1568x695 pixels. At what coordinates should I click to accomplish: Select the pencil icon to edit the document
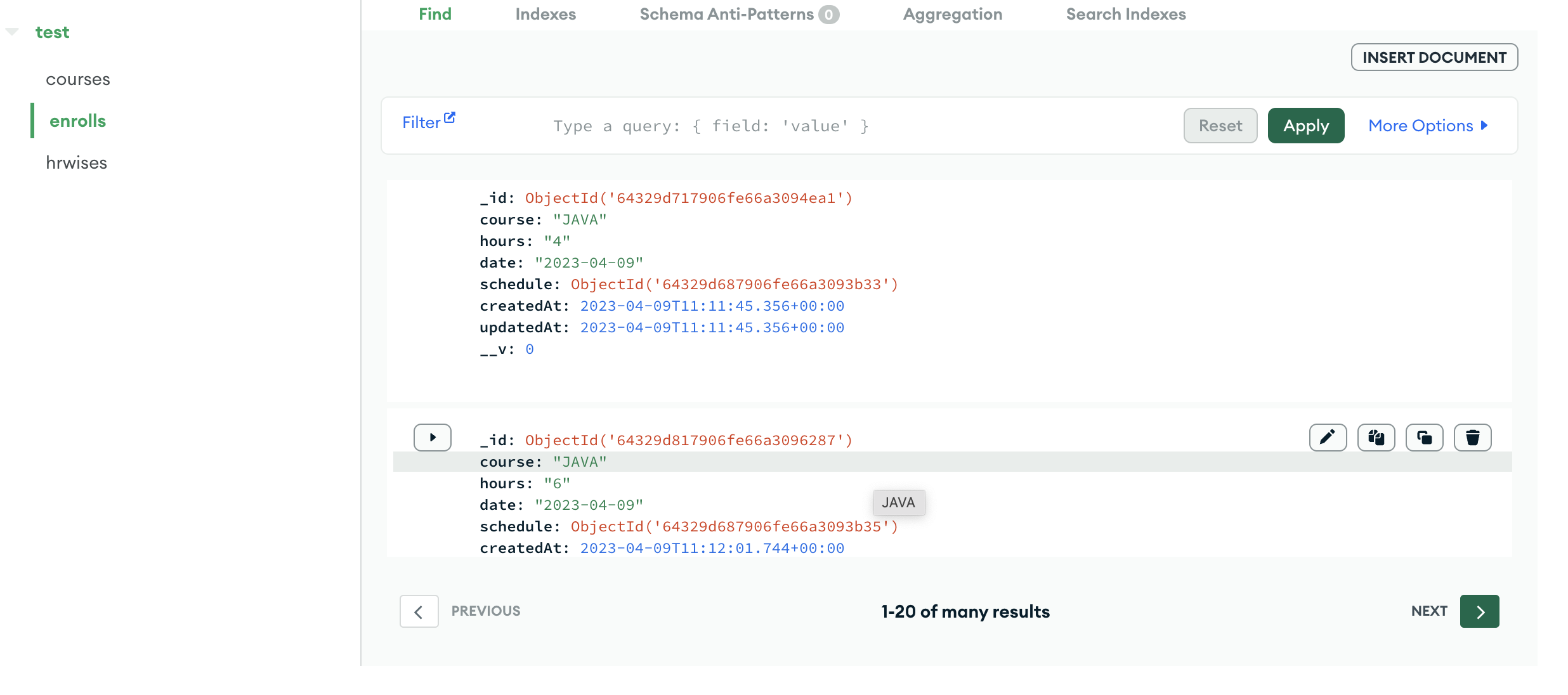pyautogui.click(x=1328, y=437)
